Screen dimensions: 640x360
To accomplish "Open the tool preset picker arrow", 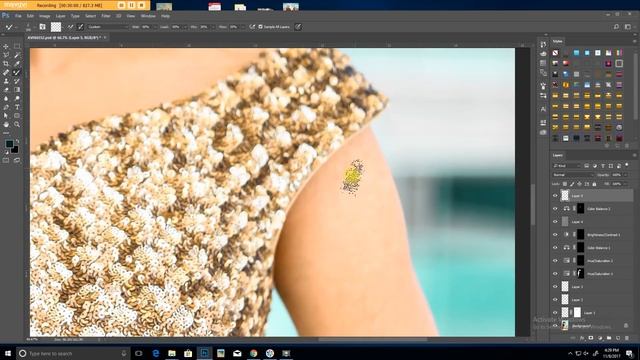I will click(x=17, y=27).
